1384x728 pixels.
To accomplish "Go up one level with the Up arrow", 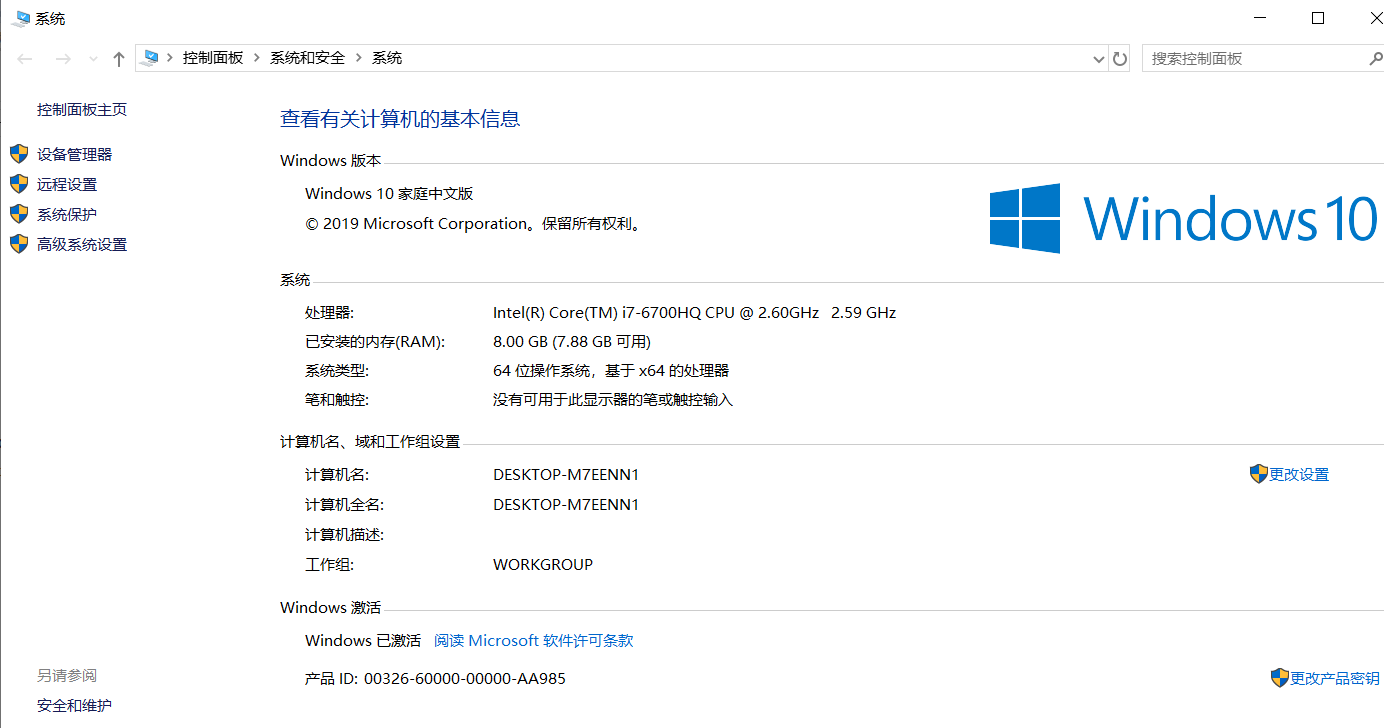I will pyautogui.click(x=118, y=59).
